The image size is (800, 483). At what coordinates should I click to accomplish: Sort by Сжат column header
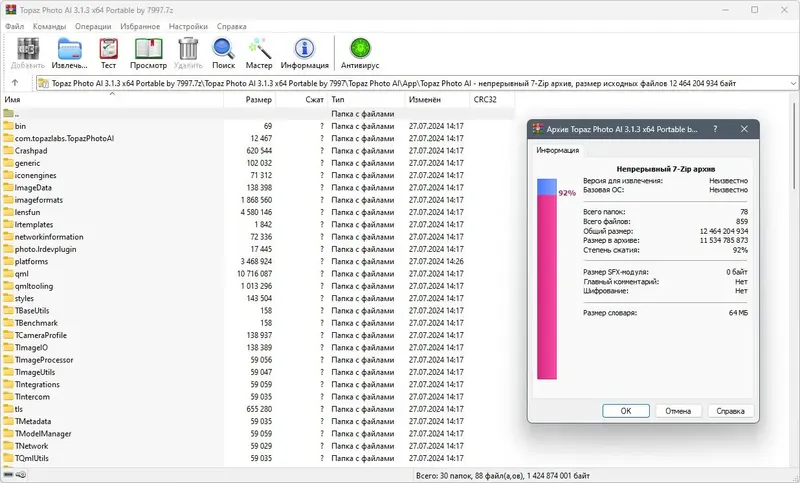(x=302, y=99)
